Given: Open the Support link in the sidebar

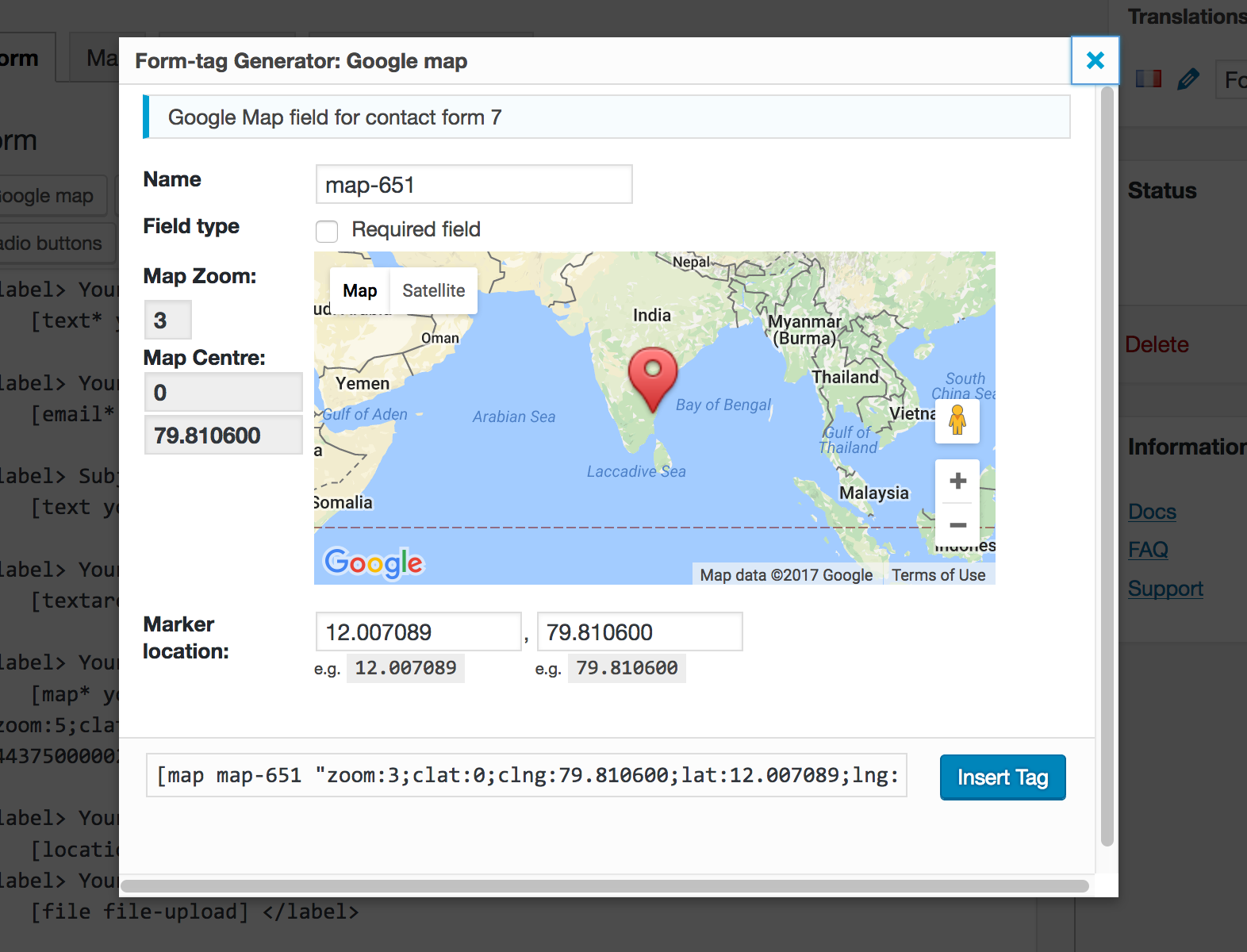Looking at the screenshot, I should (x=1165, y=589).
